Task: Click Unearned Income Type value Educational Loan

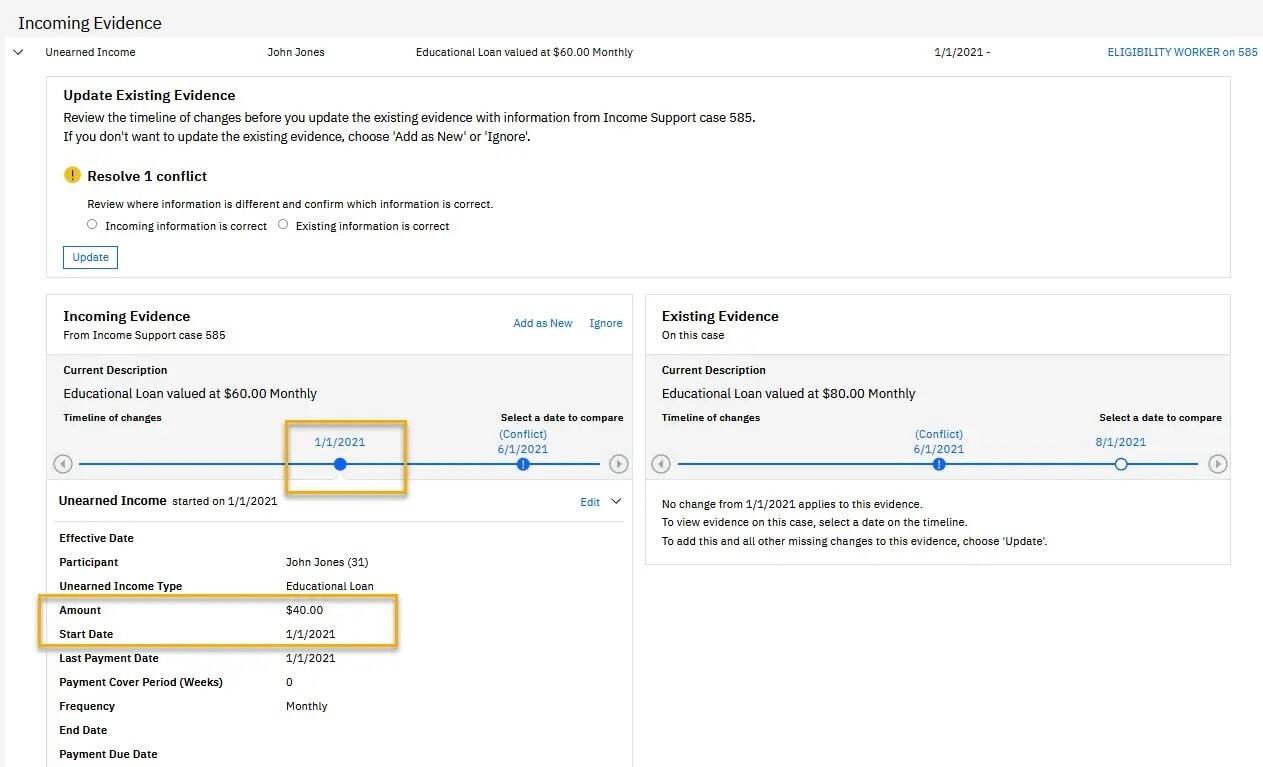Action: point(330,586)
